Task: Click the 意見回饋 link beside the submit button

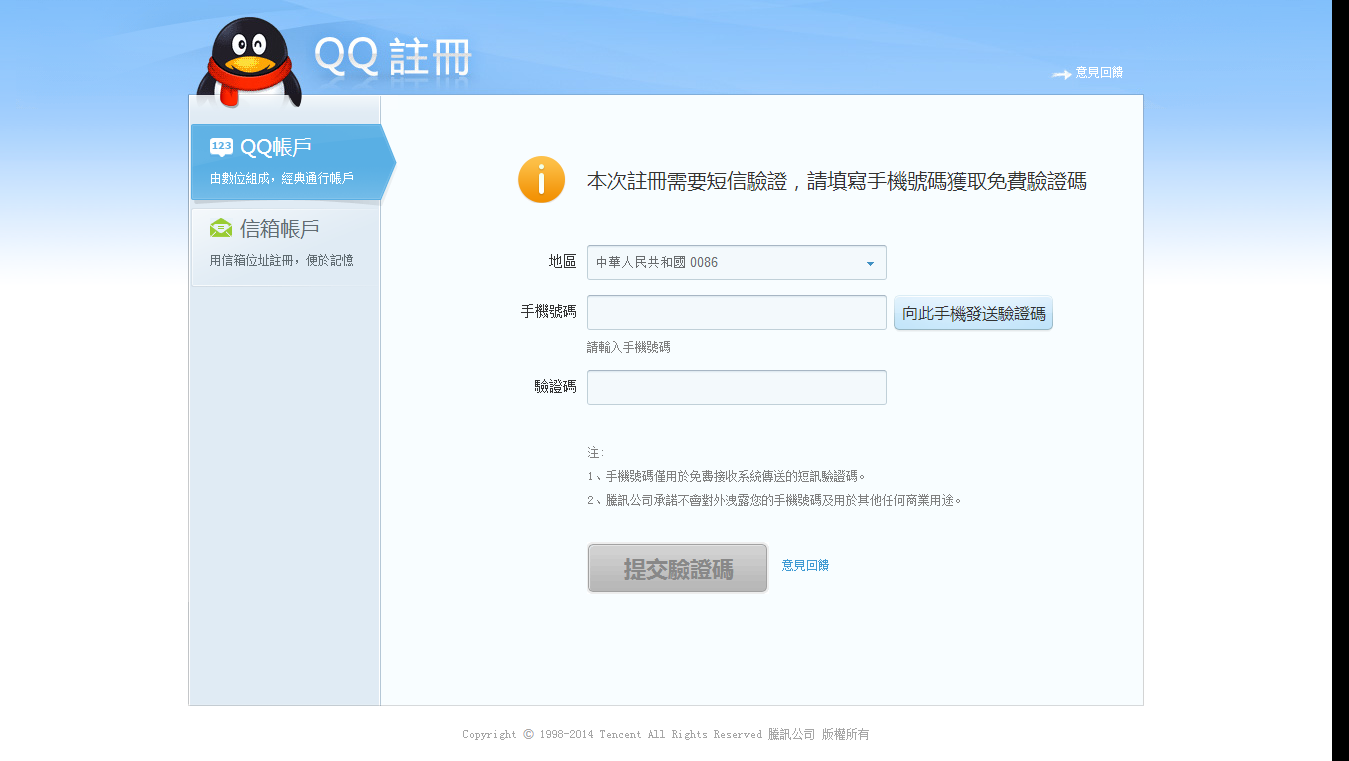Action: [x=805, y=565]
